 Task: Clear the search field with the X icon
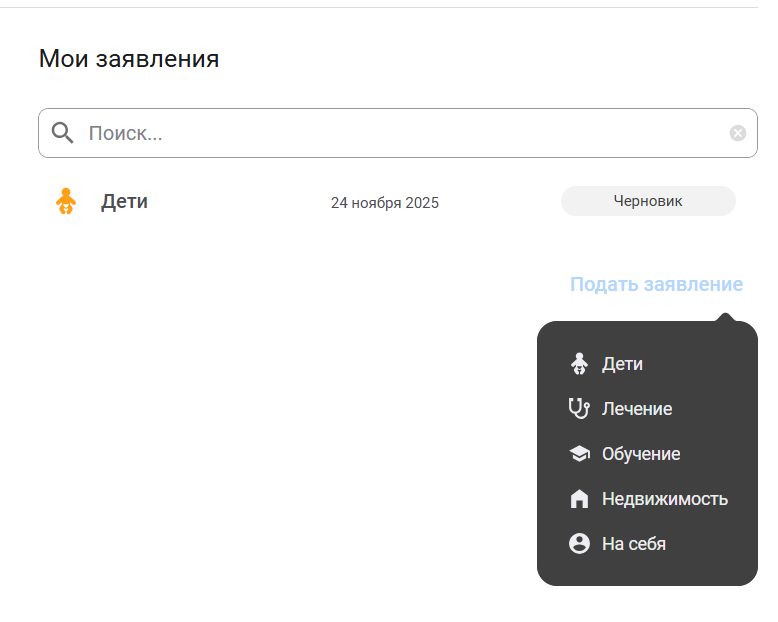point(737,133)
